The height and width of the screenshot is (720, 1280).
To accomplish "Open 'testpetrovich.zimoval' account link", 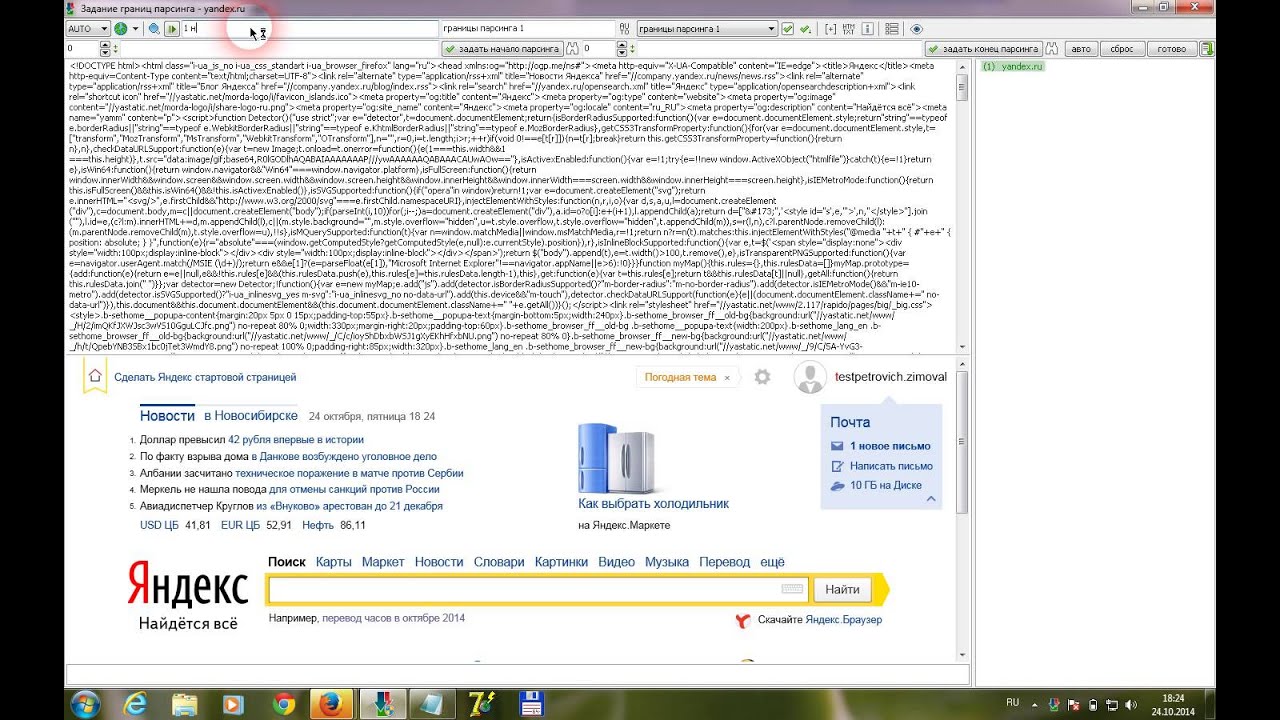I will [890, 377].
